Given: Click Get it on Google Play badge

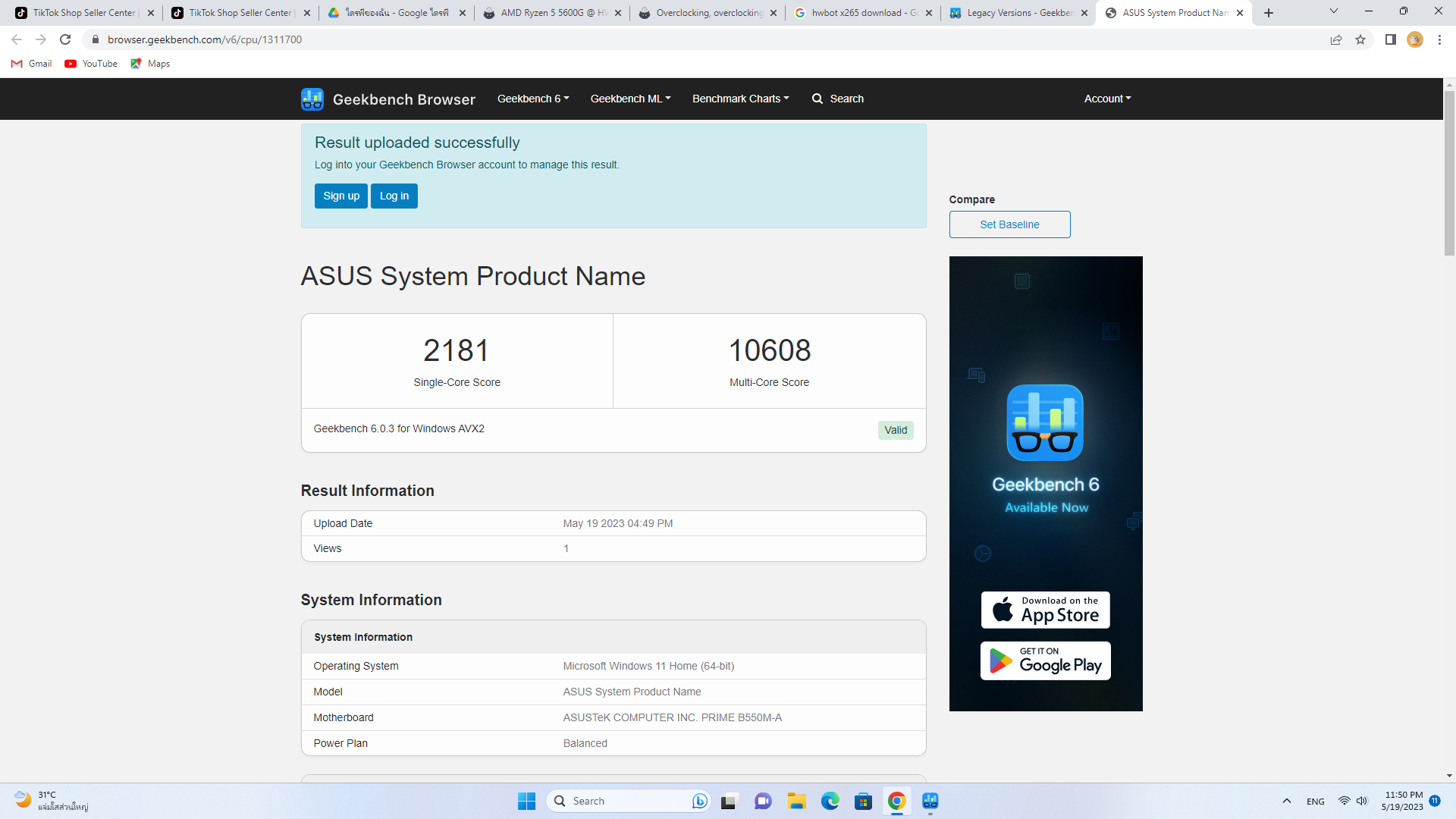Looking at the screenshot, I should [1045, 661].
